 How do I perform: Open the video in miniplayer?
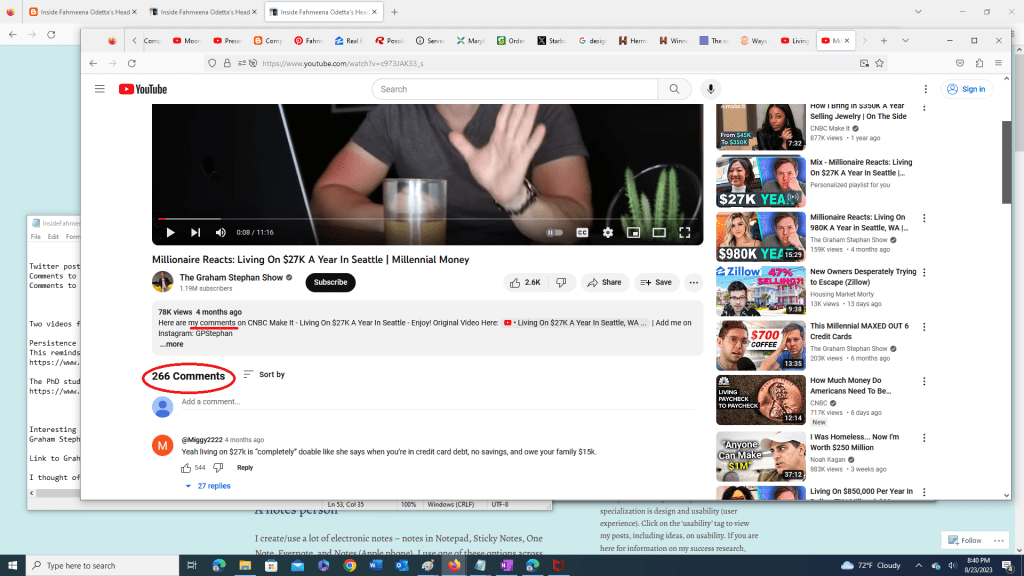(x=633, y=232)
